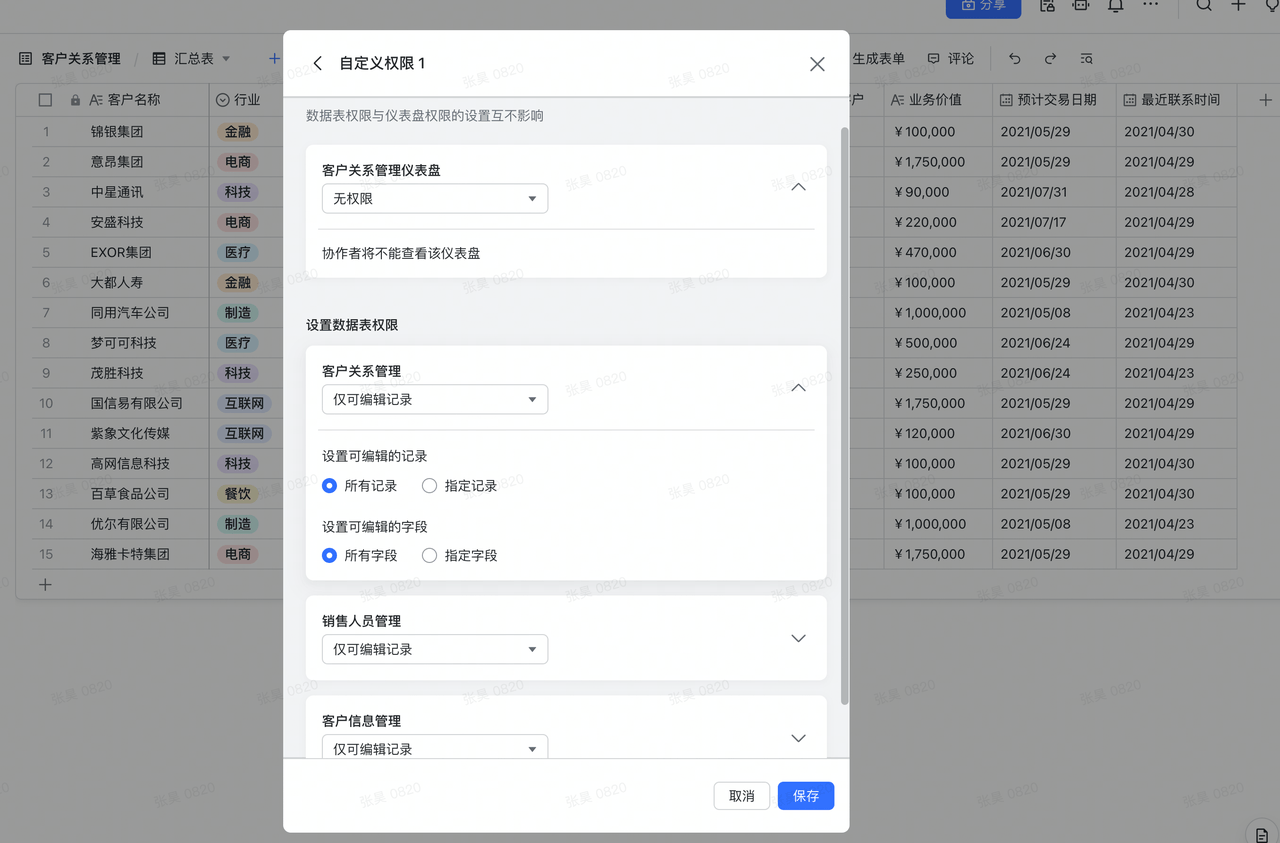Open the notifications bell

[x=1115, y=6]
